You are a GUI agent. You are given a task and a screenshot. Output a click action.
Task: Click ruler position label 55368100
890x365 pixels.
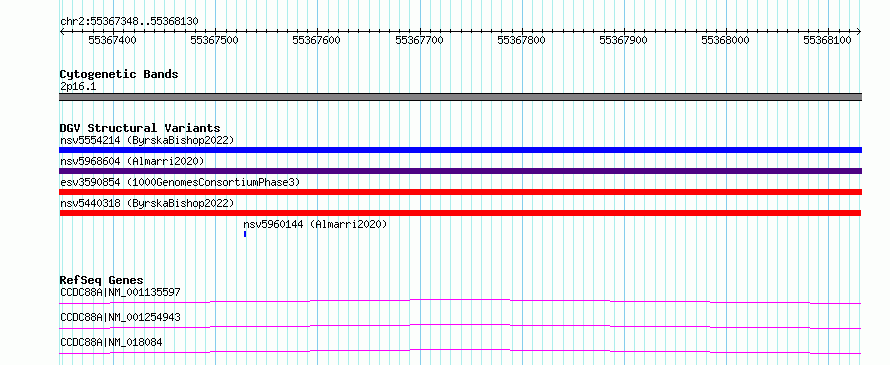coord(828,40)
